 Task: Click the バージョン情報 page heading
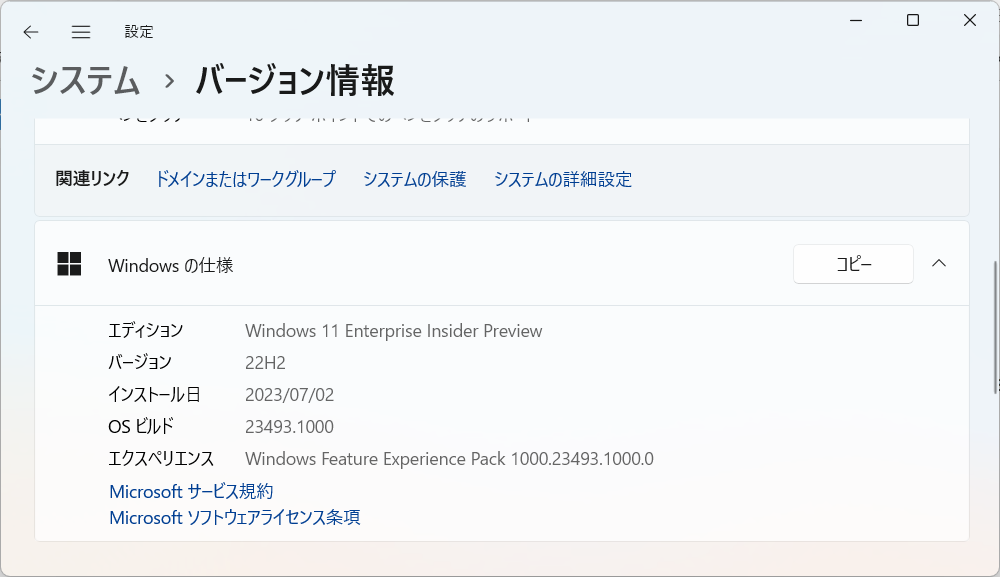point(295,81)
